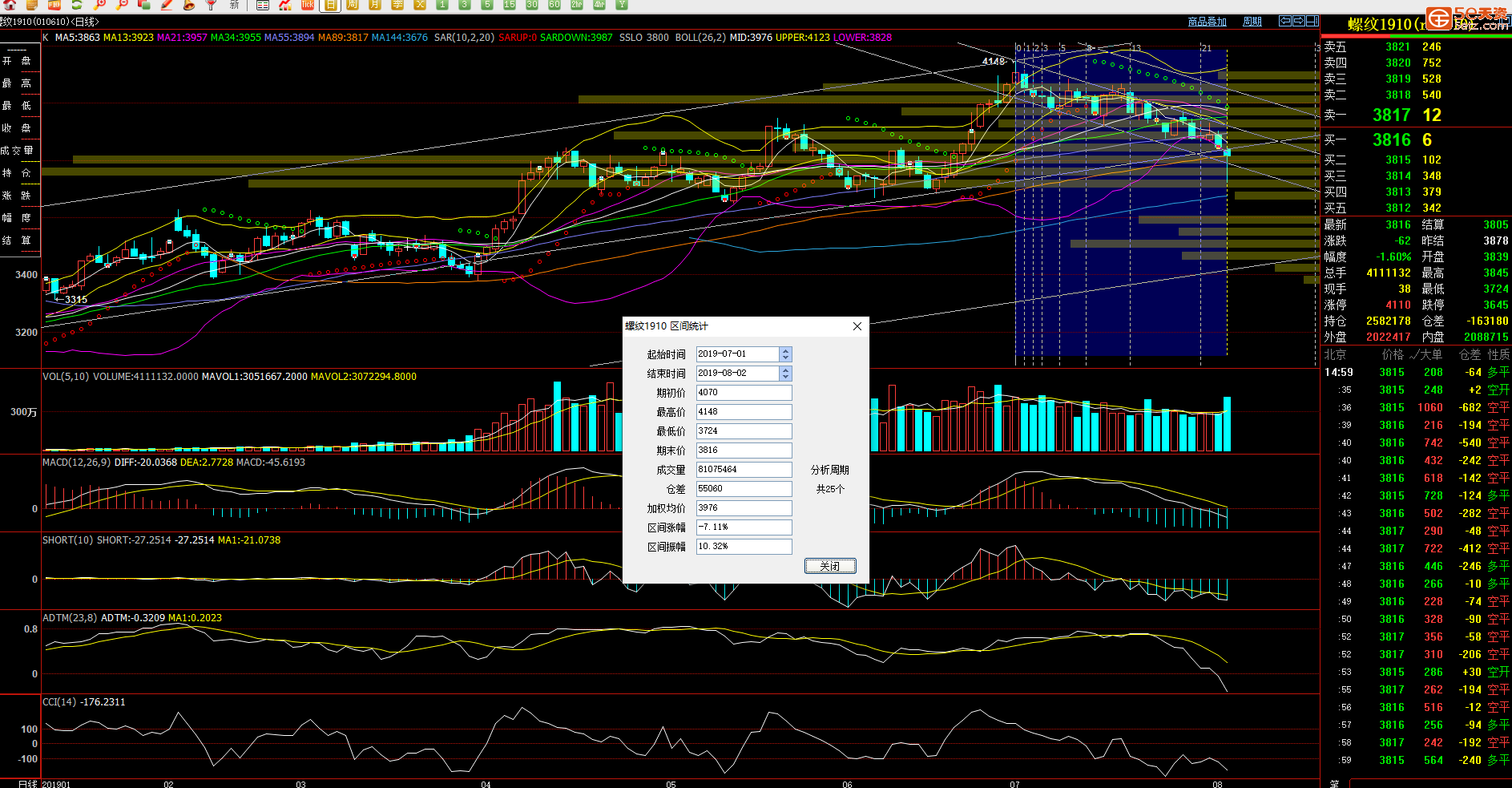Select the 4hr period button
1512x788 pixels.
click(599, 4)
